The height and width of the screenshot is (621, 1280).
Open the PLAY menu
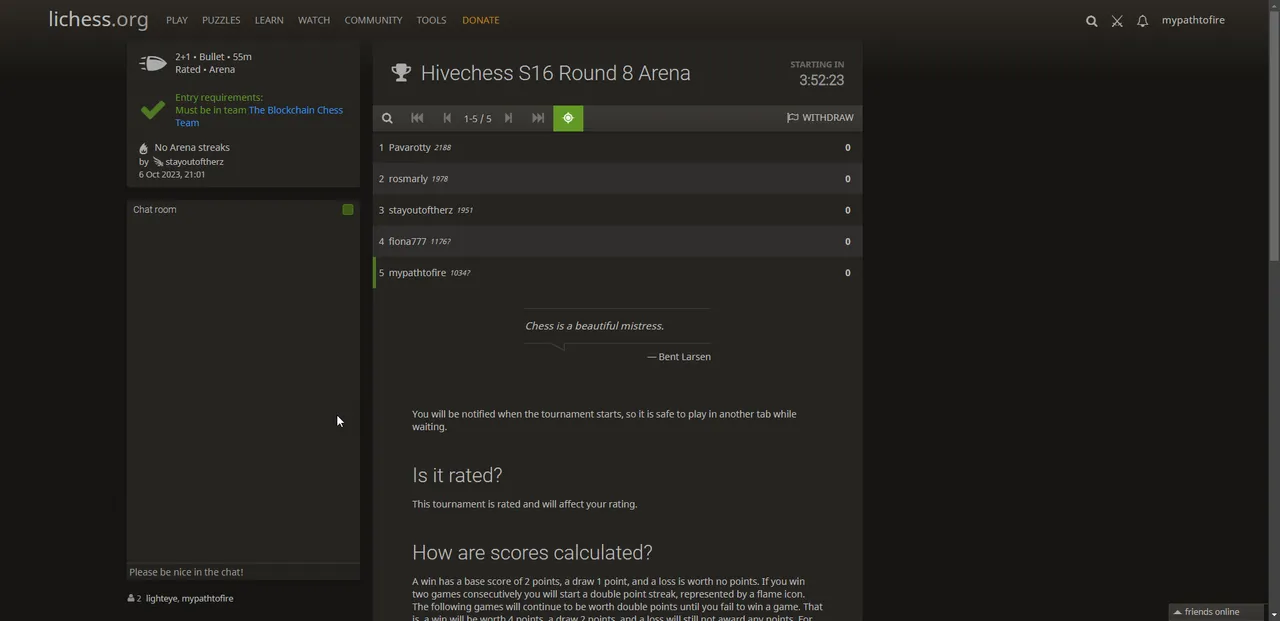coord(177,20)
